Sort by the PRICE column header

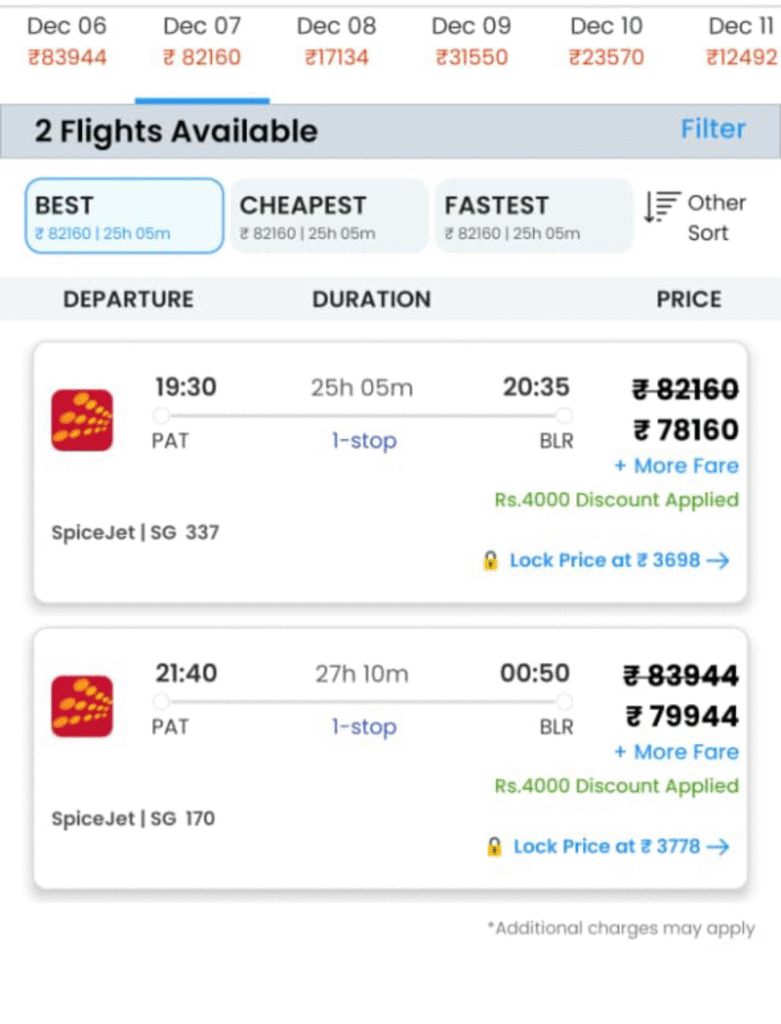tap(689, 299)
